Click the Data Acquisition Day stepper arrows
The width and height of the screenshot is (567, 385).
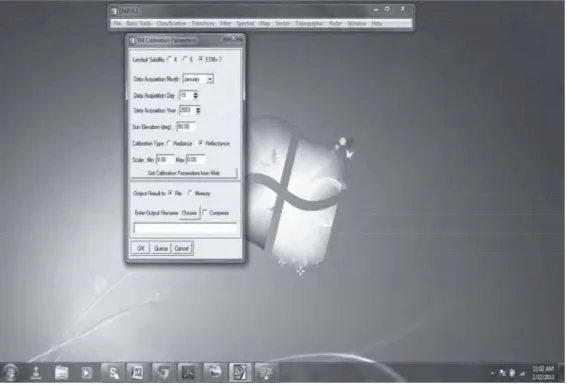tap(195, 95)
